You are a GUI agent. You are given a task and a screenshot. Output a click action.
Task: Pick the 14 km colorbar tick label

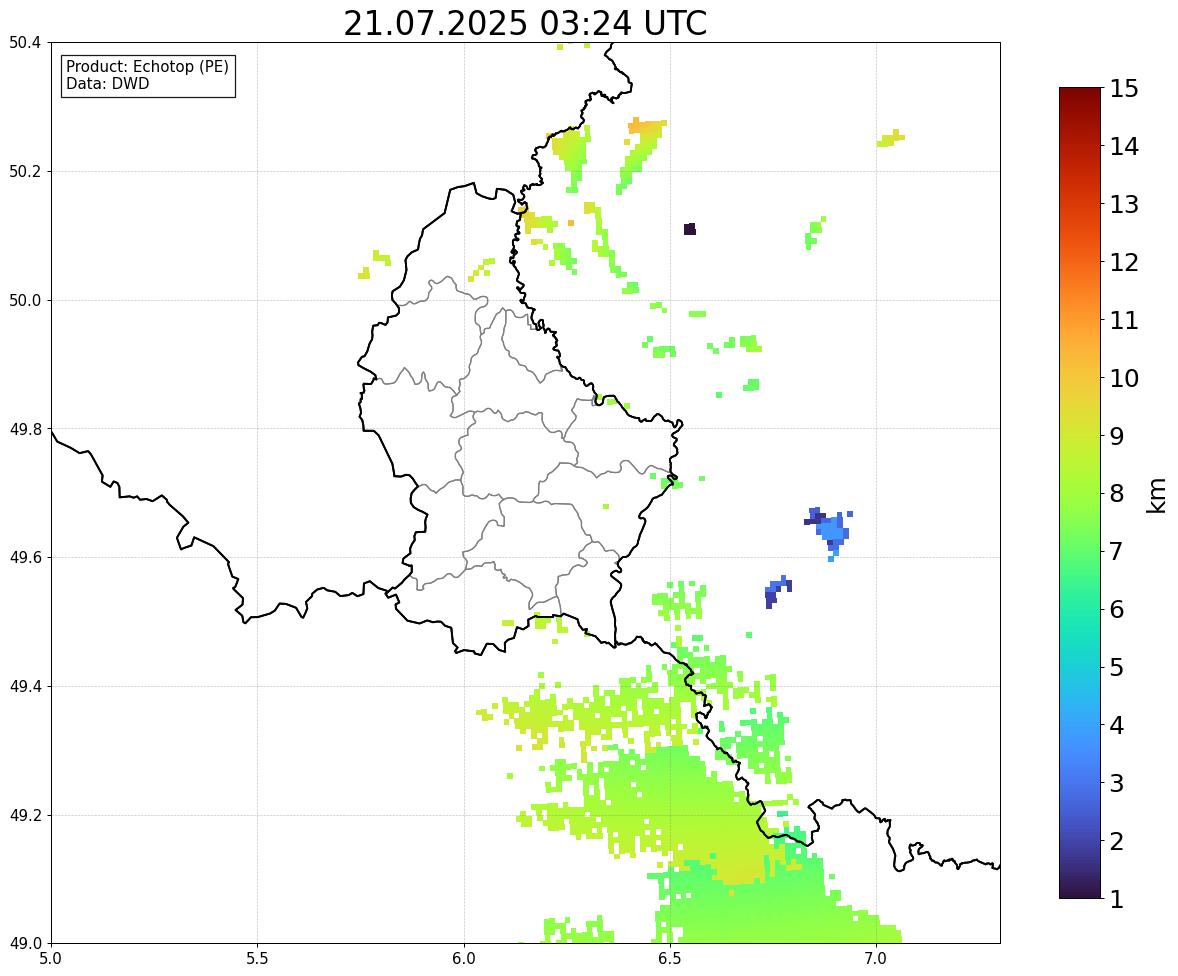pyautogui.click(x=1124, y=147)
